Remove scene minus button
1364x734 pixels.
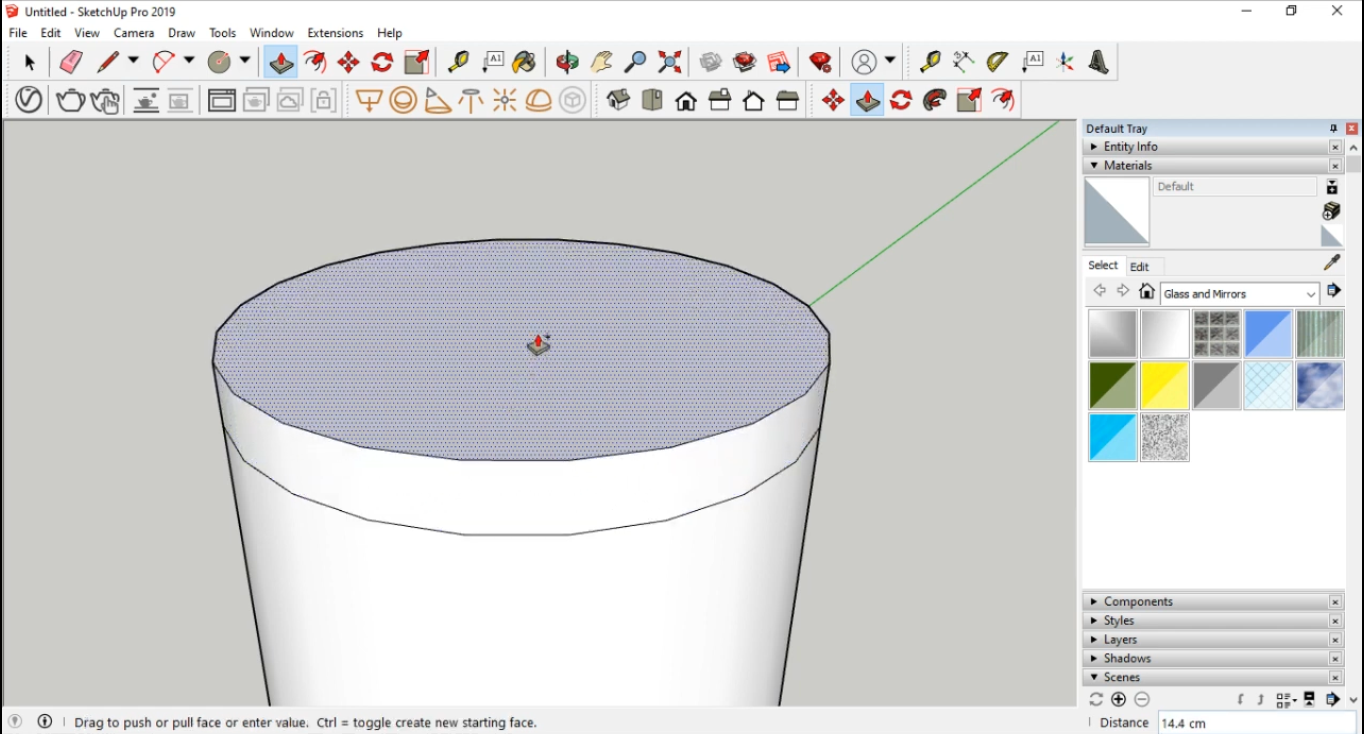coord(1142,700)
